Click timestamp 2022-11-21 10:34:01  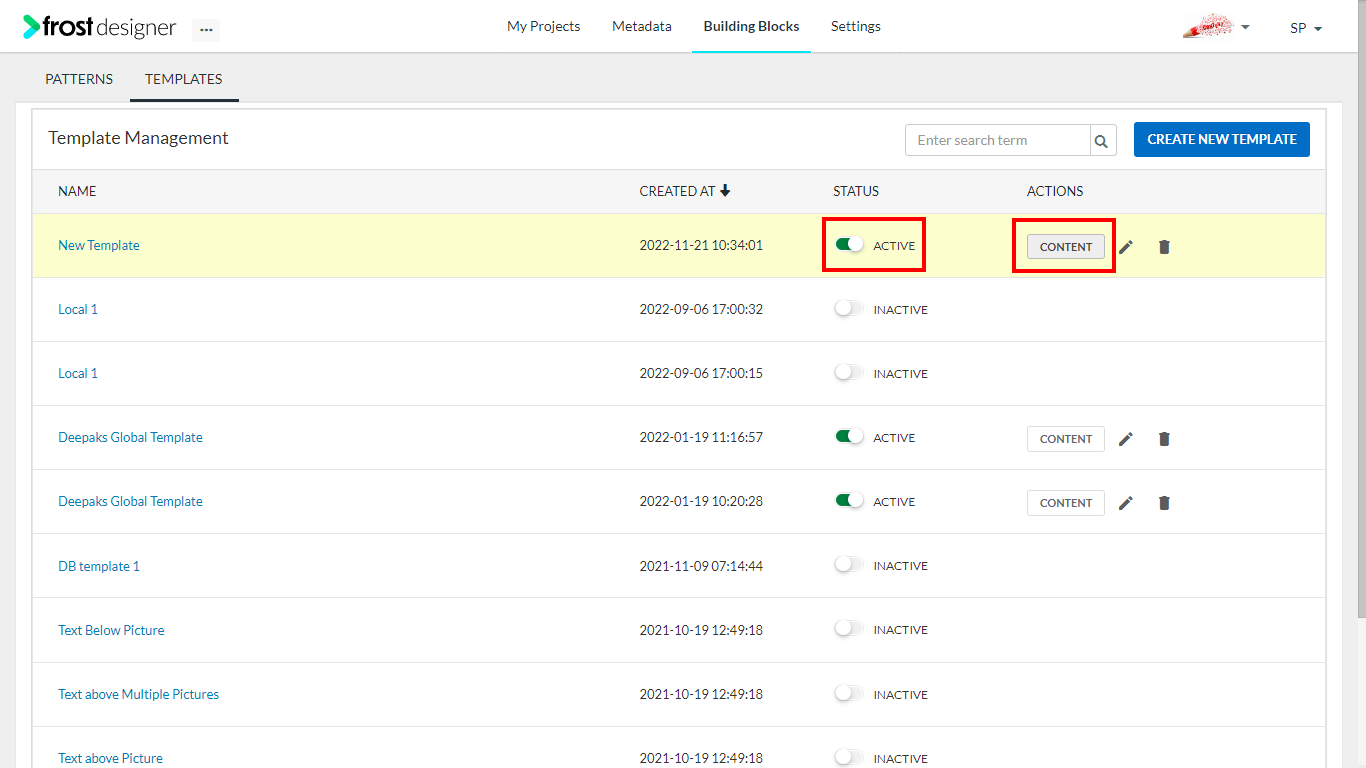click(701, 245)
